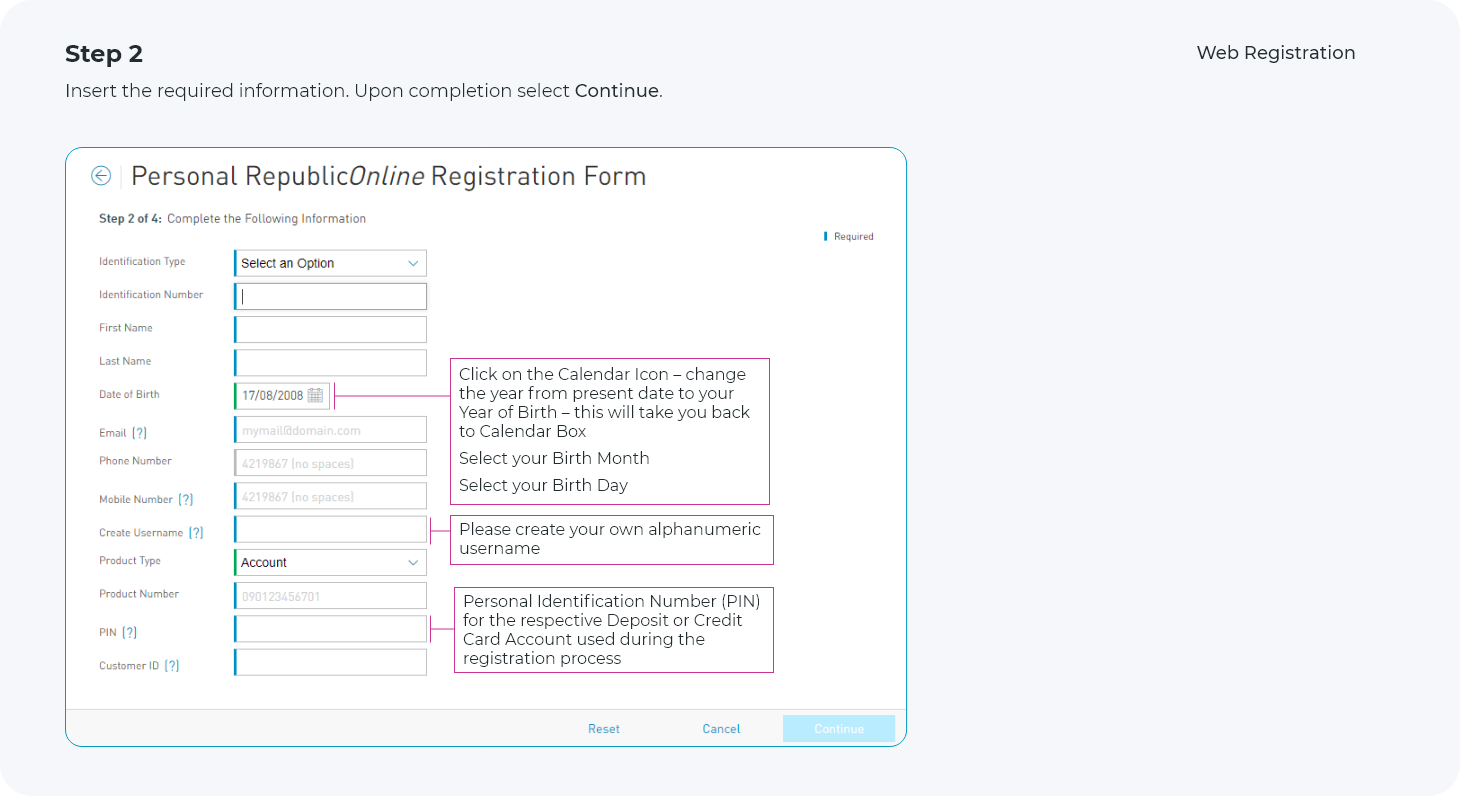Open the Identification Type dropdown
This screenshot has width=1460, height=796.
point(331,263)
